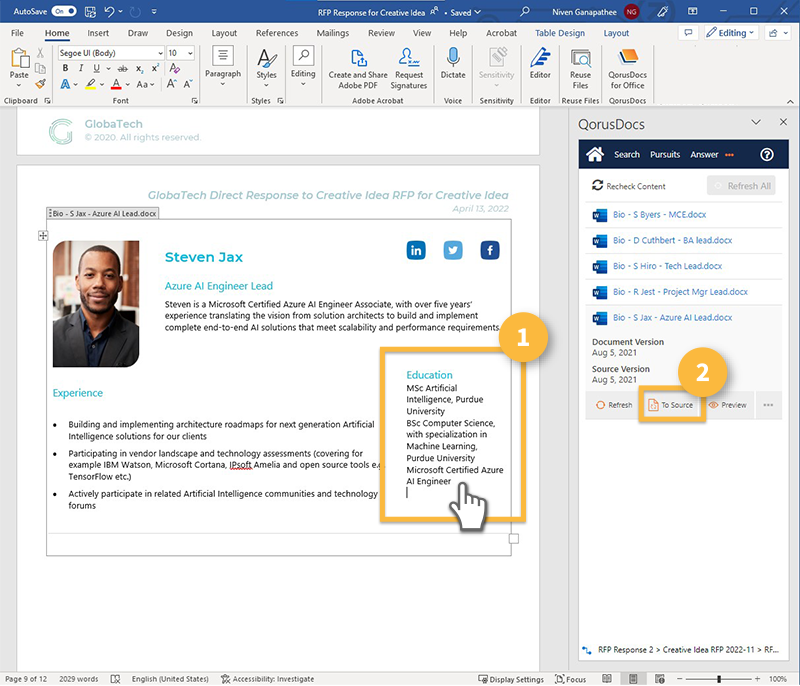Viewport: 800px width, 686px height.
Task: Open the QorusDocs Pursuits tab
Action: click(665, 155)
